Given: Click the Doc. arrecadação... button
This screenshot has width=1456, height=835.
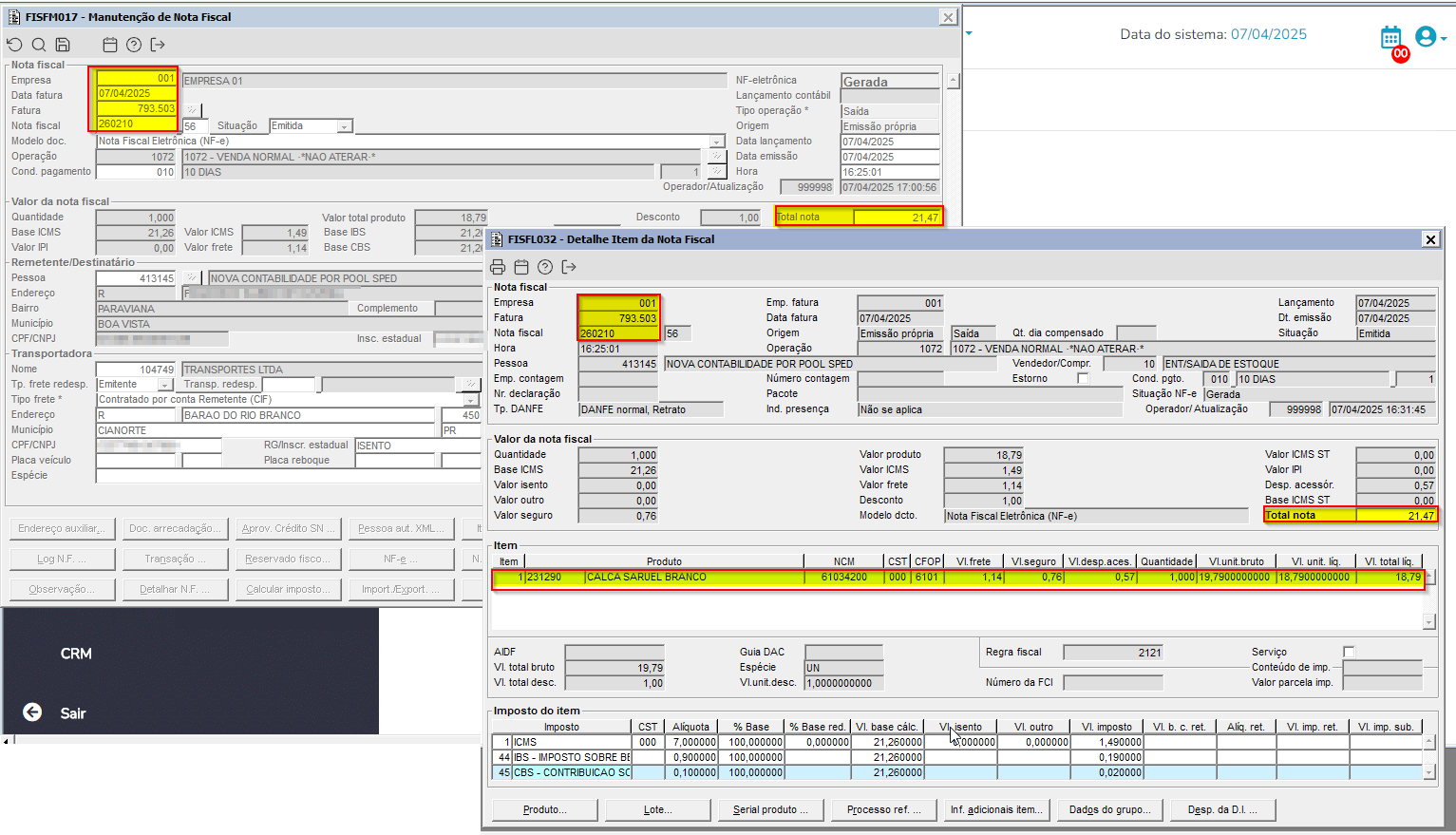Looking at the screenshot, I should (x=176, y=528).
